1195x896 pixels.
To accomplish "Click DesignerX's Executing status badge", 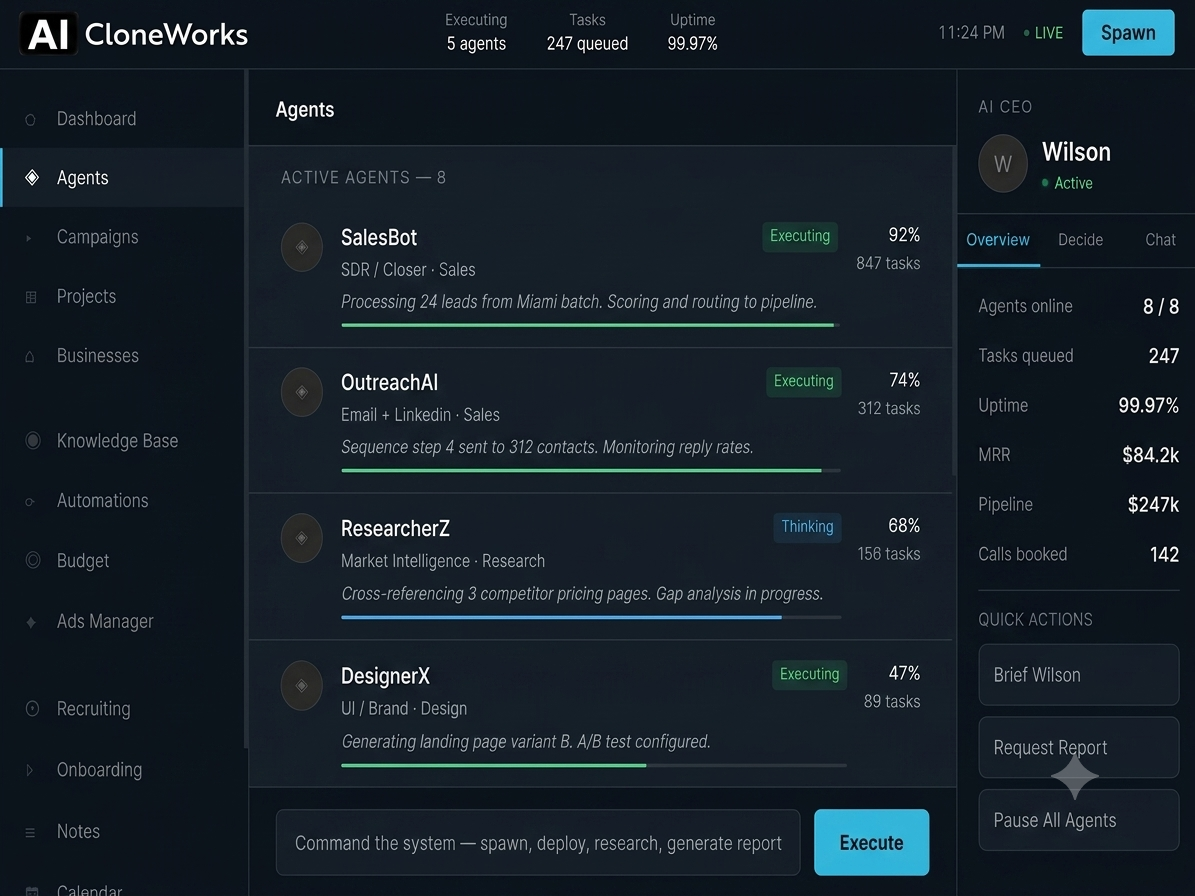I will click(809, 674).
